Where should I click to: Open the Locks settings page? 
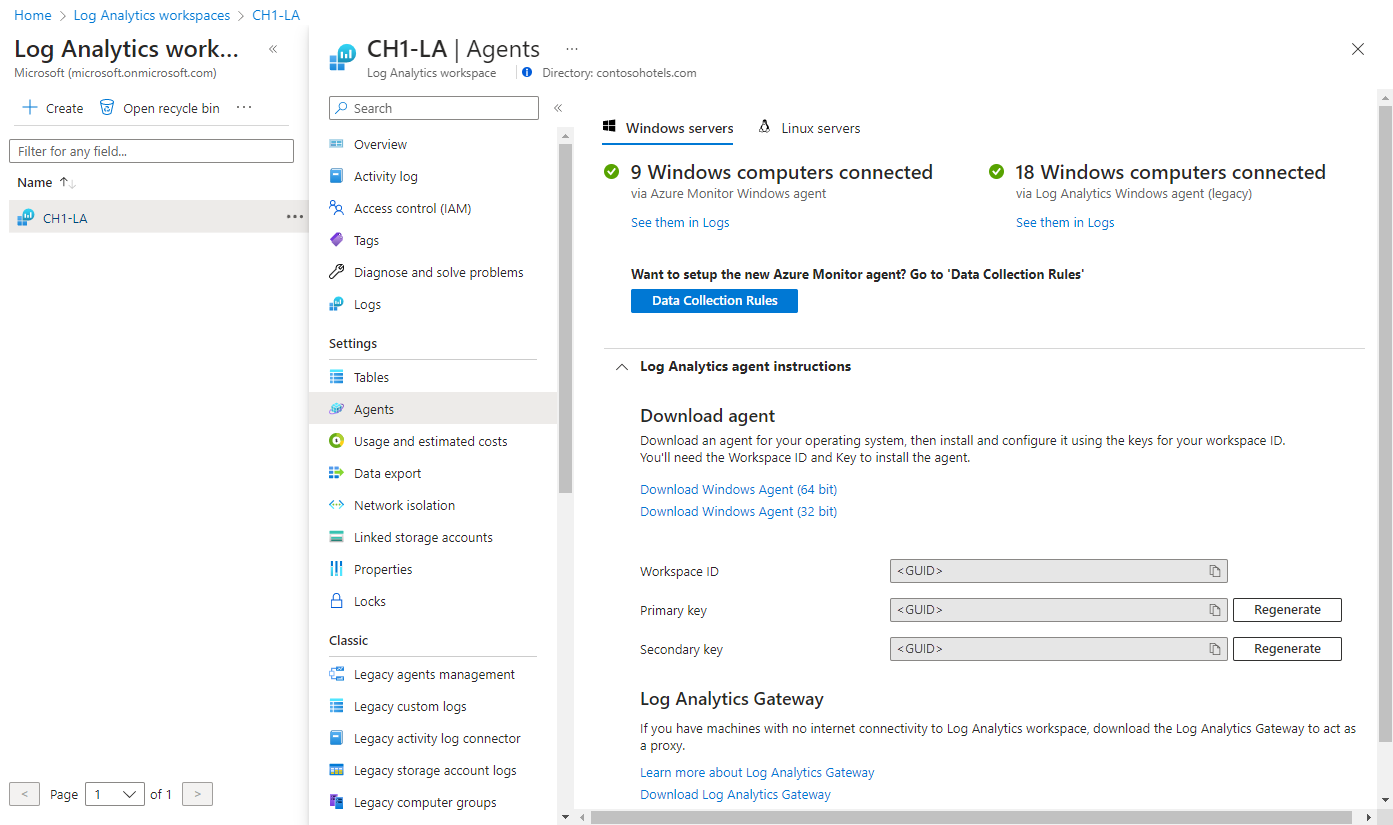369,601
